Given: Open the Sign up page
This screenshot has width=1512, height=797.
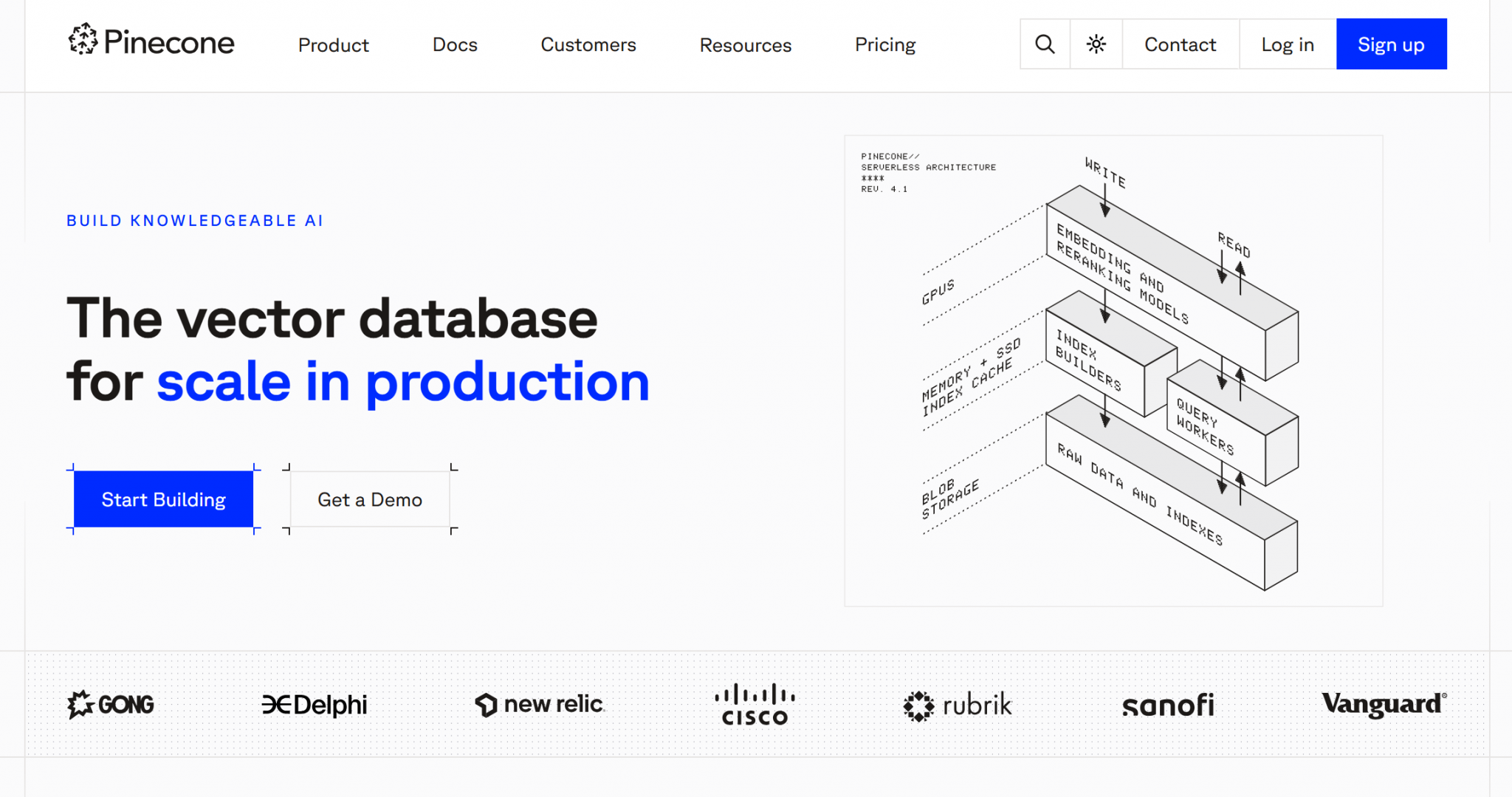Looking at the screenshot, I should tap(1391, 44).
